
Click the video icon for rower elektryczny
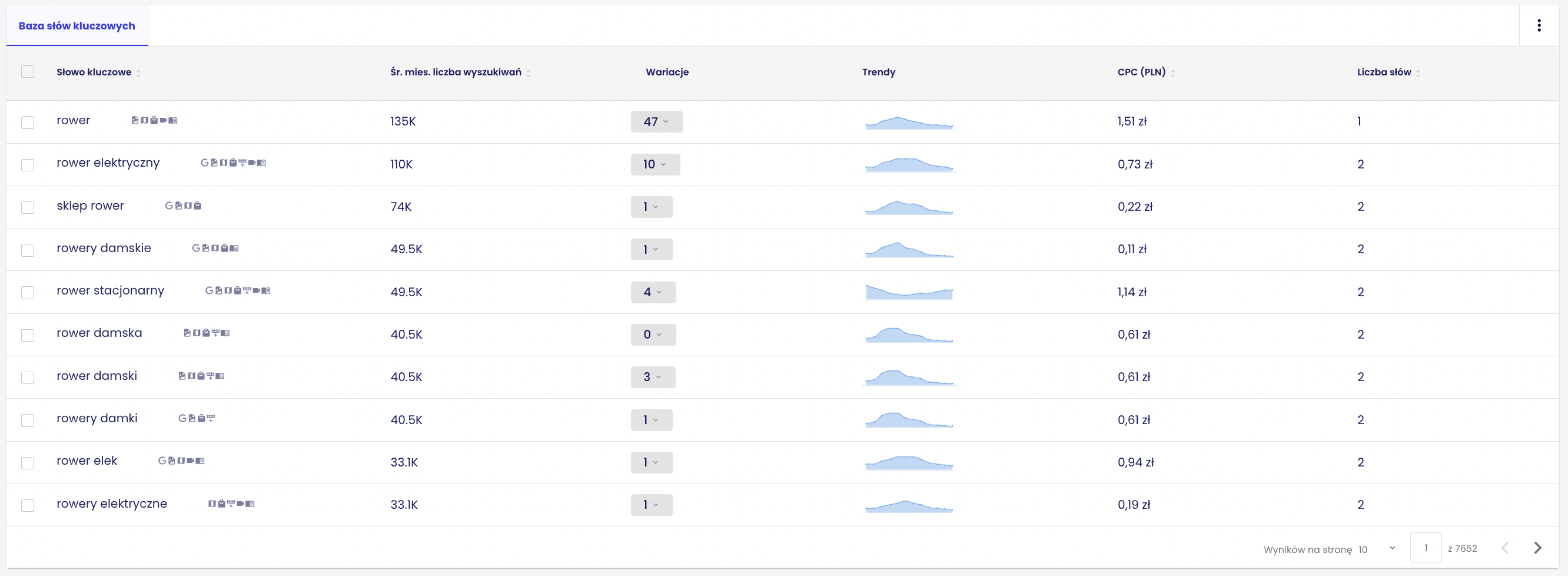pos(251,163)
